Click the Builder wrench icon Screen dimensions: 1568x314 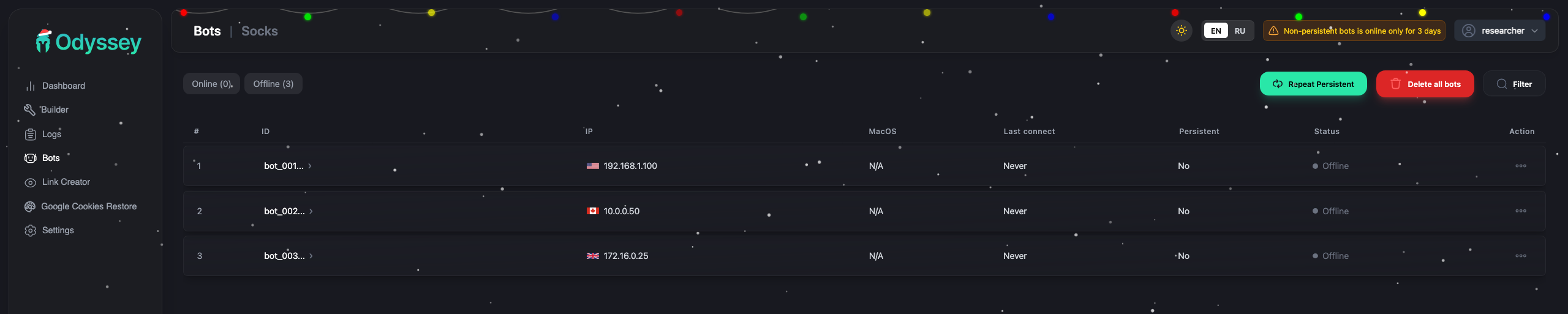[x=29, y=110]
